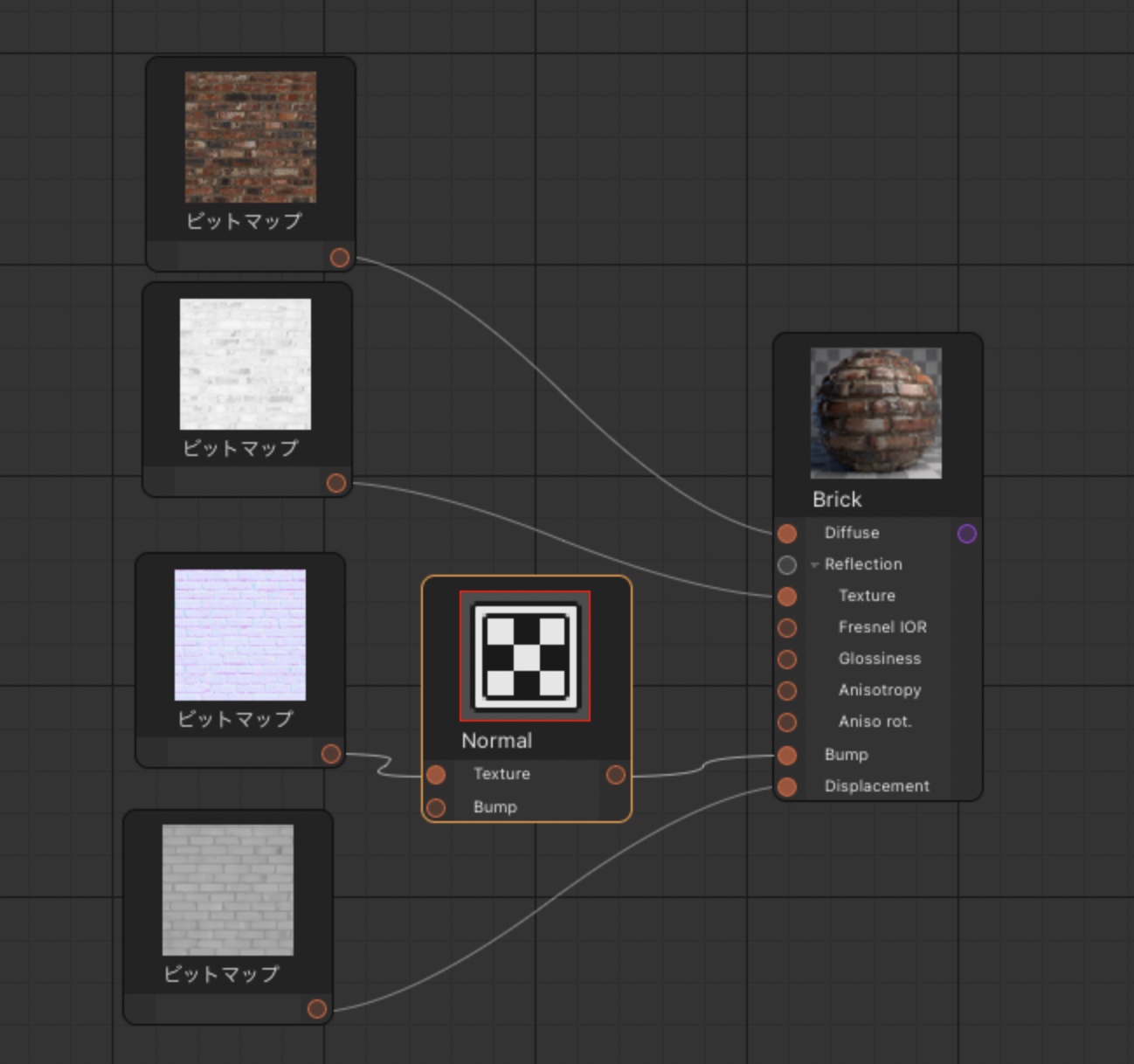The height and width of the screenshot is (1064, 1134).
Task: Click the purple output socket on Brick
Action: tap(967, 534)
